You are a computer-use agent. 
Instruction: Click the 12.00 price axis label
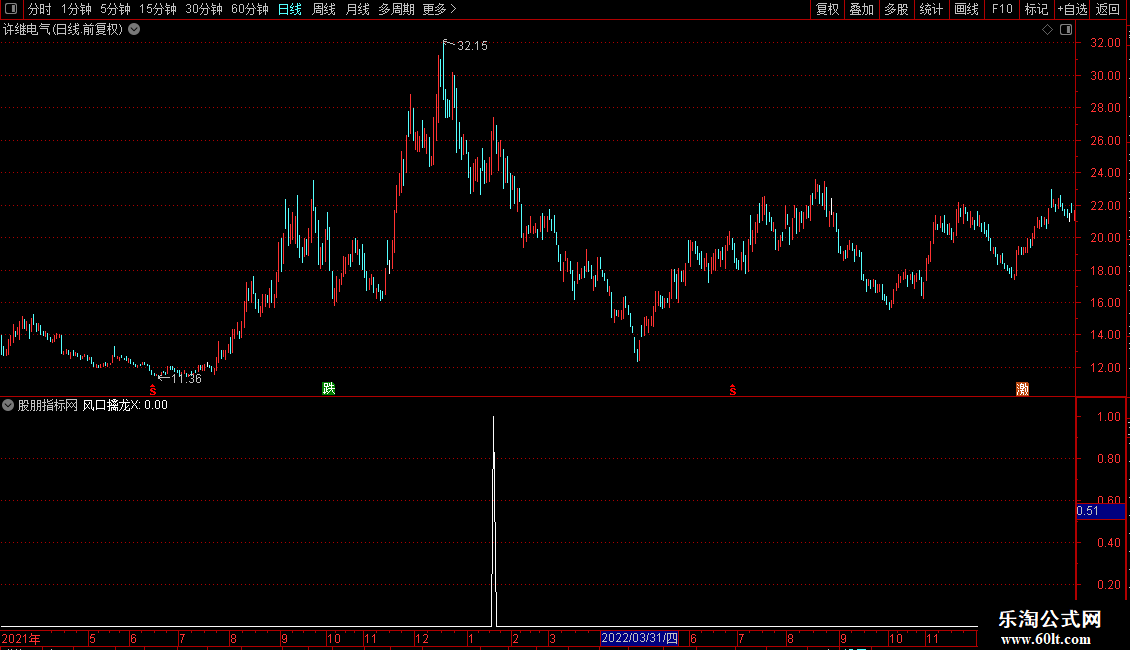click(1105, 368)
